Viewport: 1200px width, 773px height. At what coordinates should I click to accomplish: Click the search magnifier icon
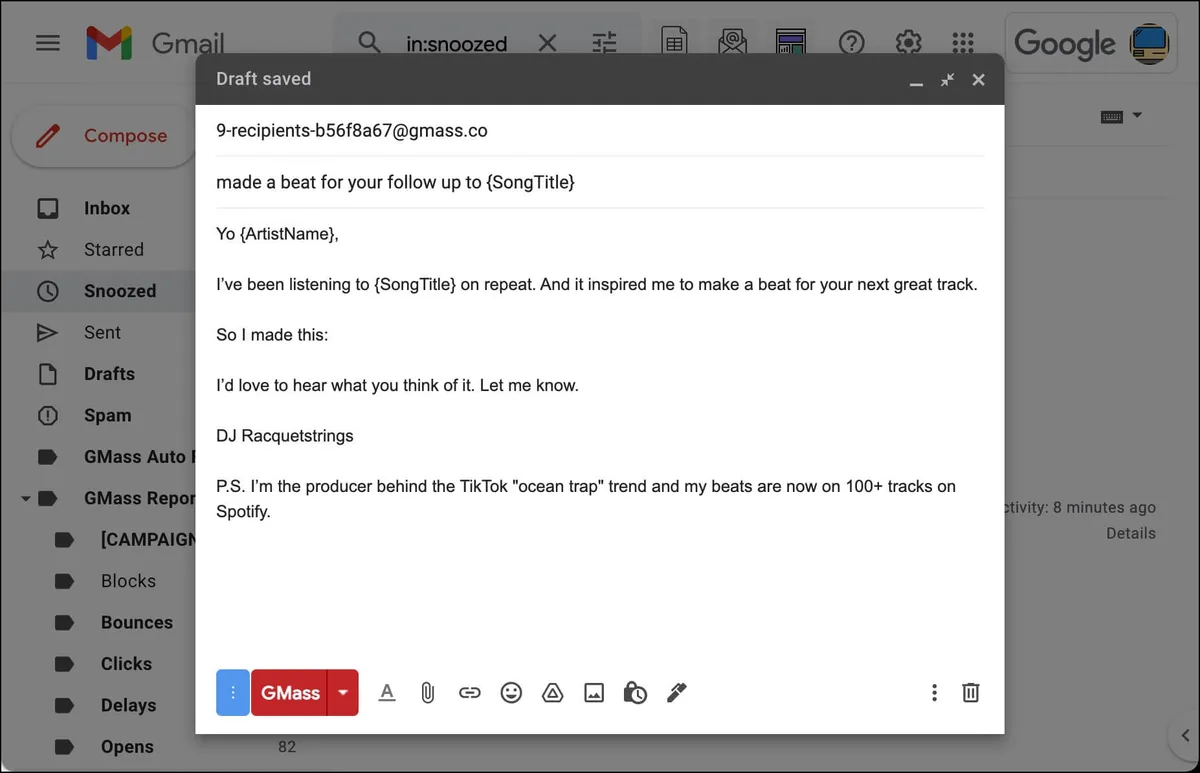point(370,43)
